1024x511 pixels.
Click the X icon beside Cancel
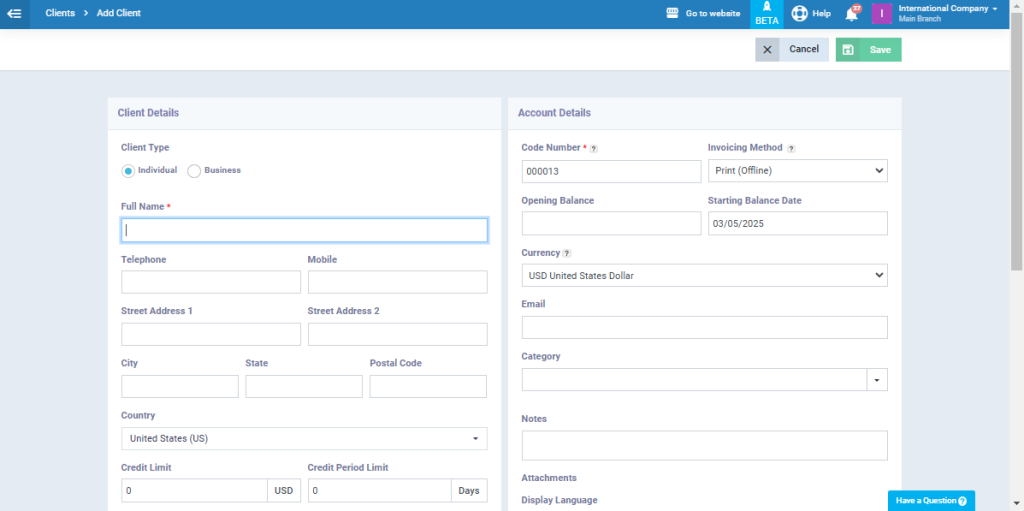(x=767, y=50)
